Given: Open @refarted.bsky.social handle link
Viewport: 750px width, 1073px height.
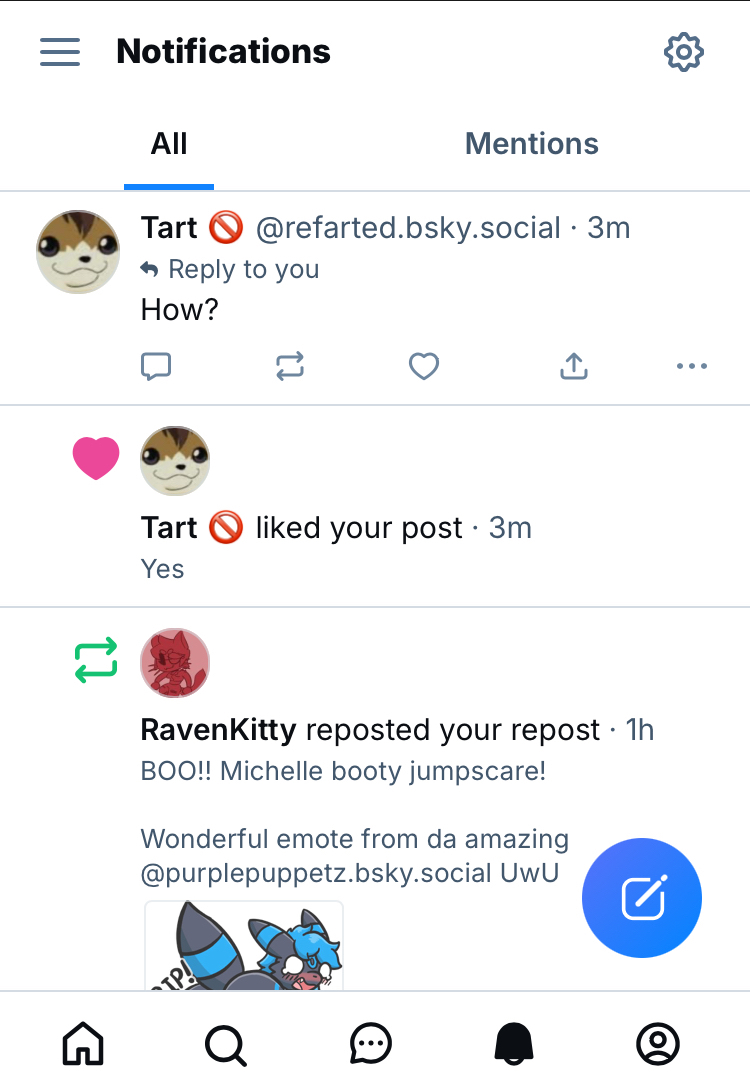Looking at the screenshot, I should 408,228.
